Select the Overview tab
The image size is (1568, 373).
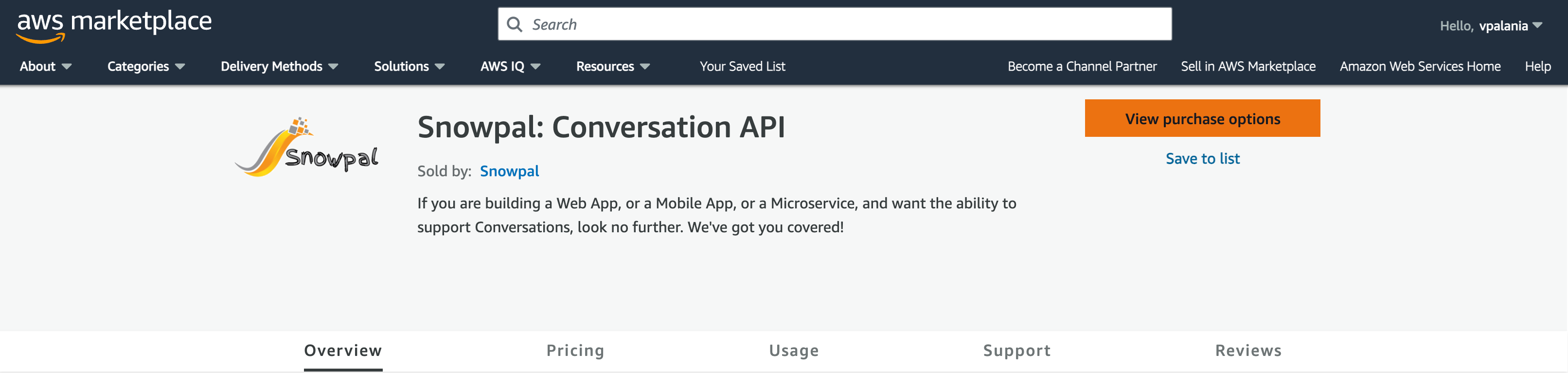click(x=343, y=351)
